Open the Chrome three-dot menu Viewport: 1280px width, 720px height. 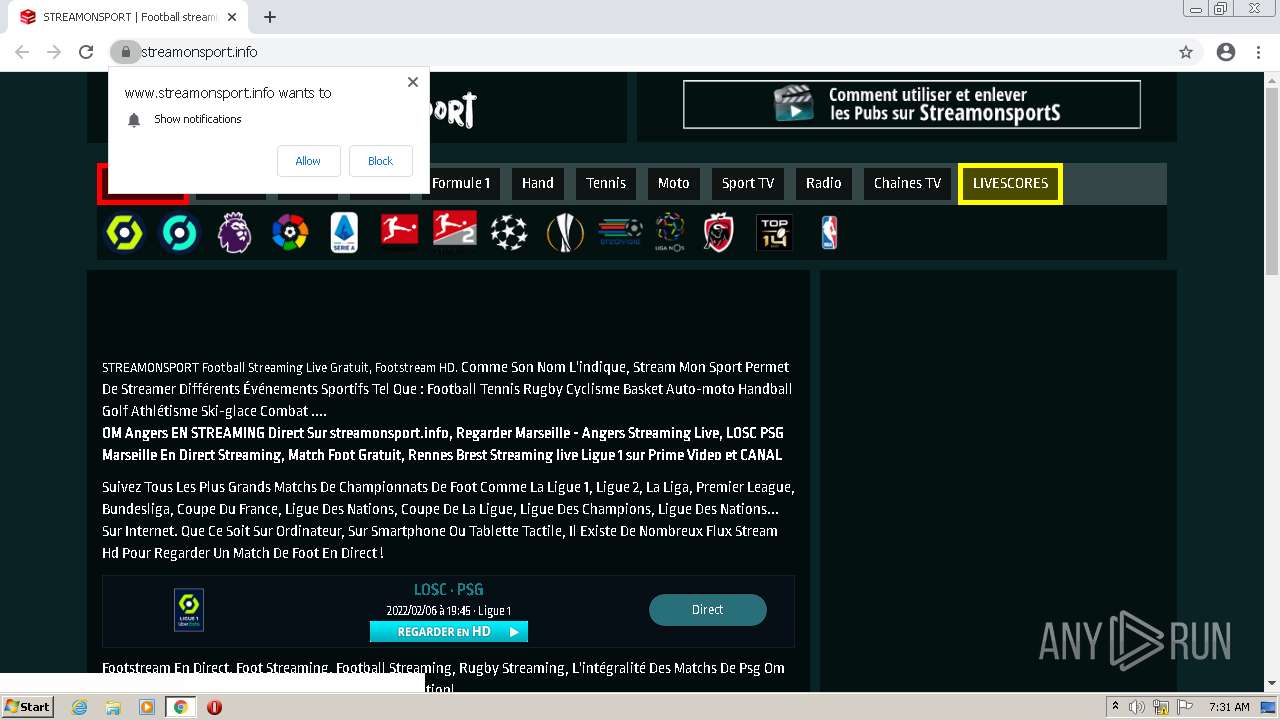pos(1258,52)
